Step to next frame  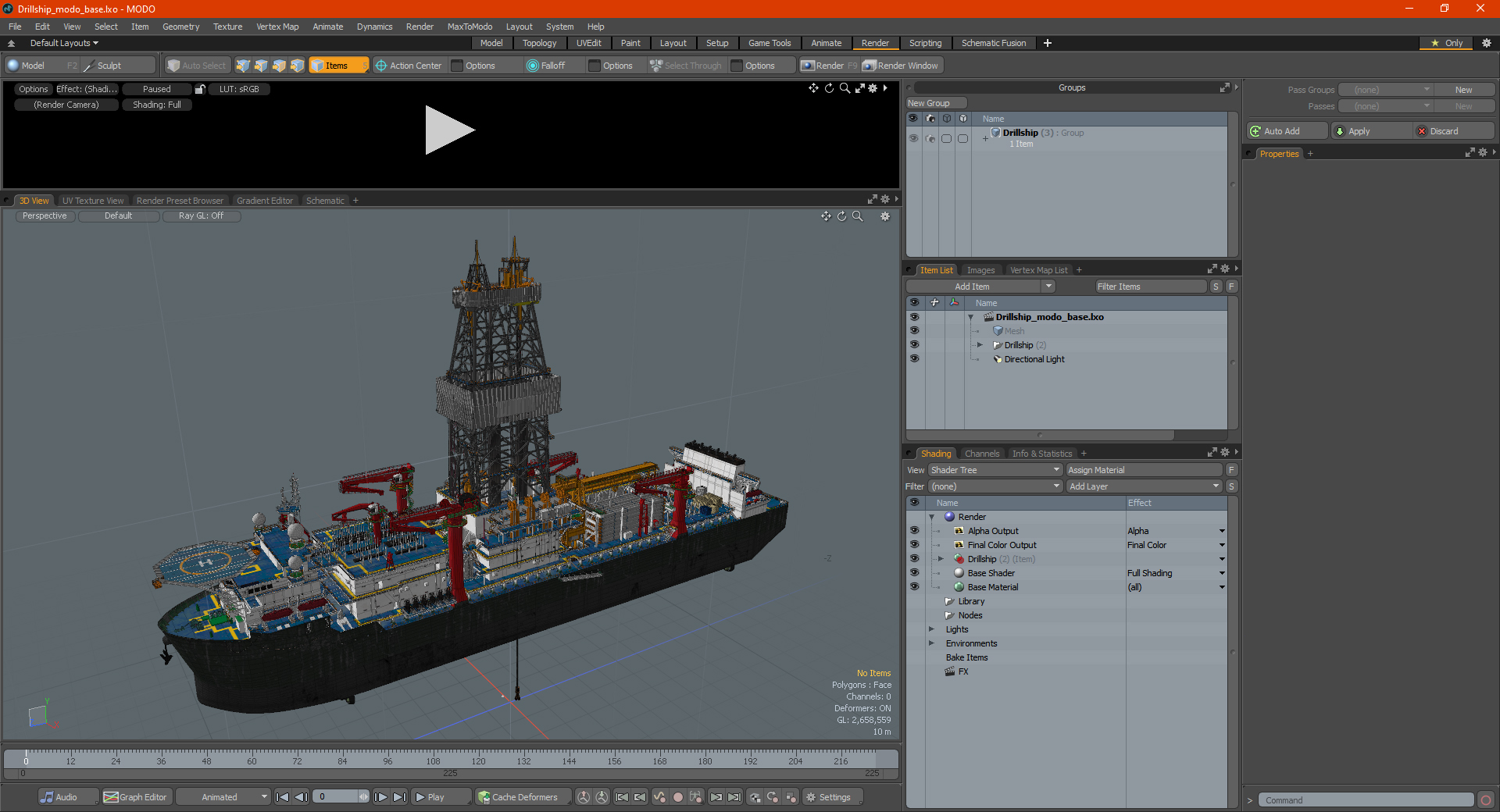click(x=381, y=797)
